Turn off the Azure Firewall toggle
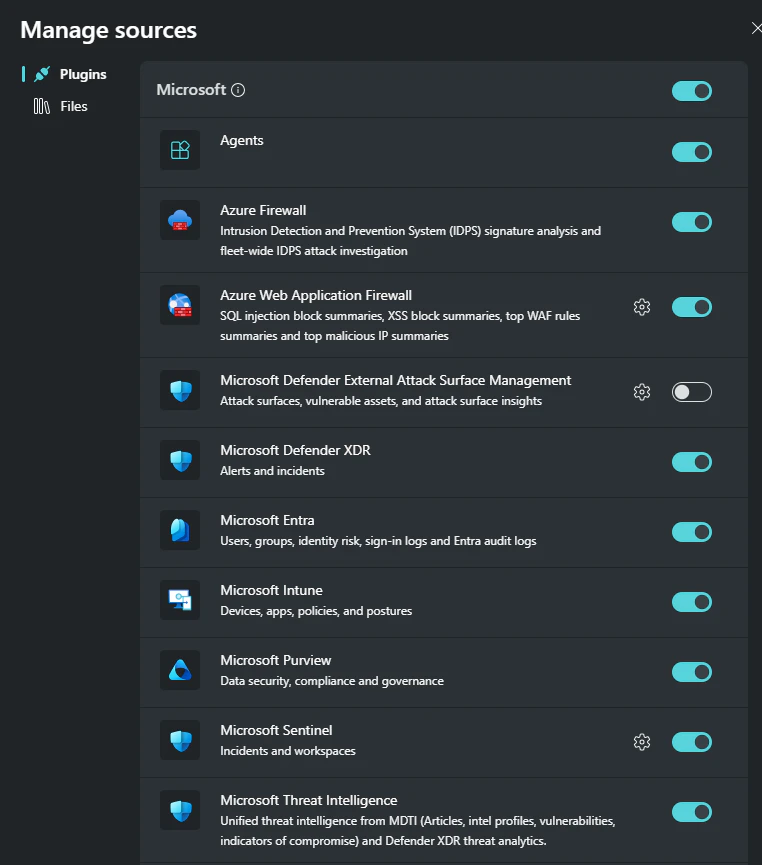The image size is (762, 865). click(691, 222)
